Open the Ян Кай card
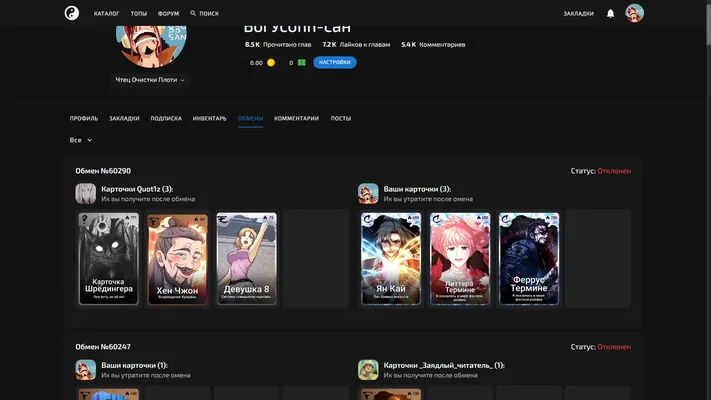Screen dimensions: 711x400 (x=391, y=259)
